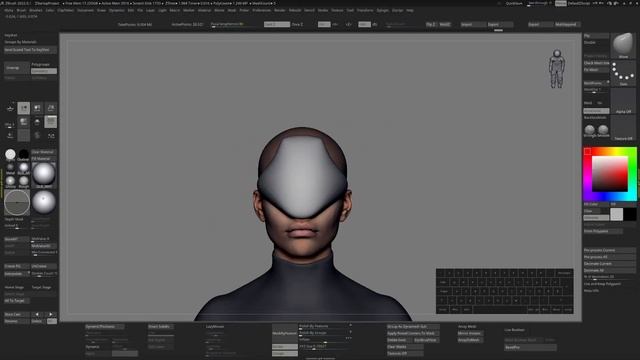Image resolution: width=640 pixels, height=360 pixels.
Task: Adjust the % of decimation slider
Action: click(x=609, y=277)
